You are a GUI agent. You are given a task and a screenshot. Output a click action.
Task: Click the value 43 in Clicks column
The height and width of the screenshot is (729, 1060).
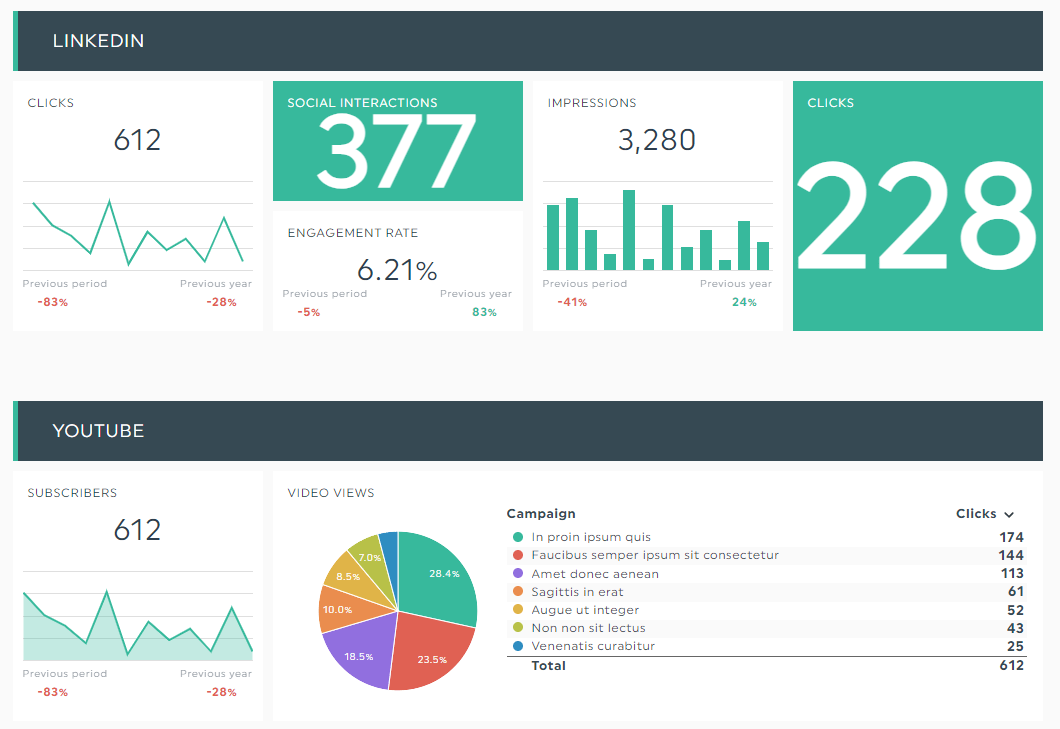(1015, 628)
